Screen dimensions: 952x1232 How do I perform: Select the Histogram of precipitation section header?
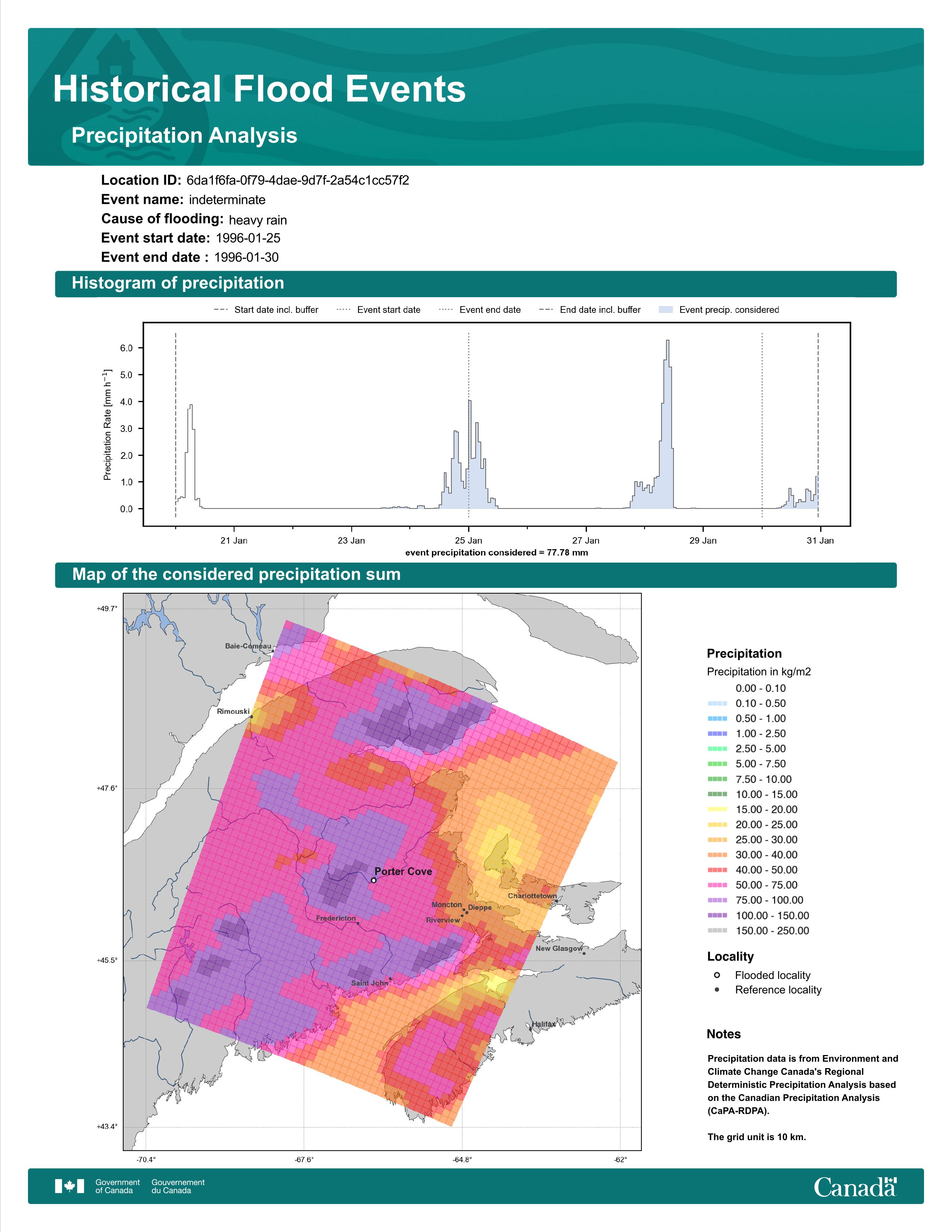point(475,283)
